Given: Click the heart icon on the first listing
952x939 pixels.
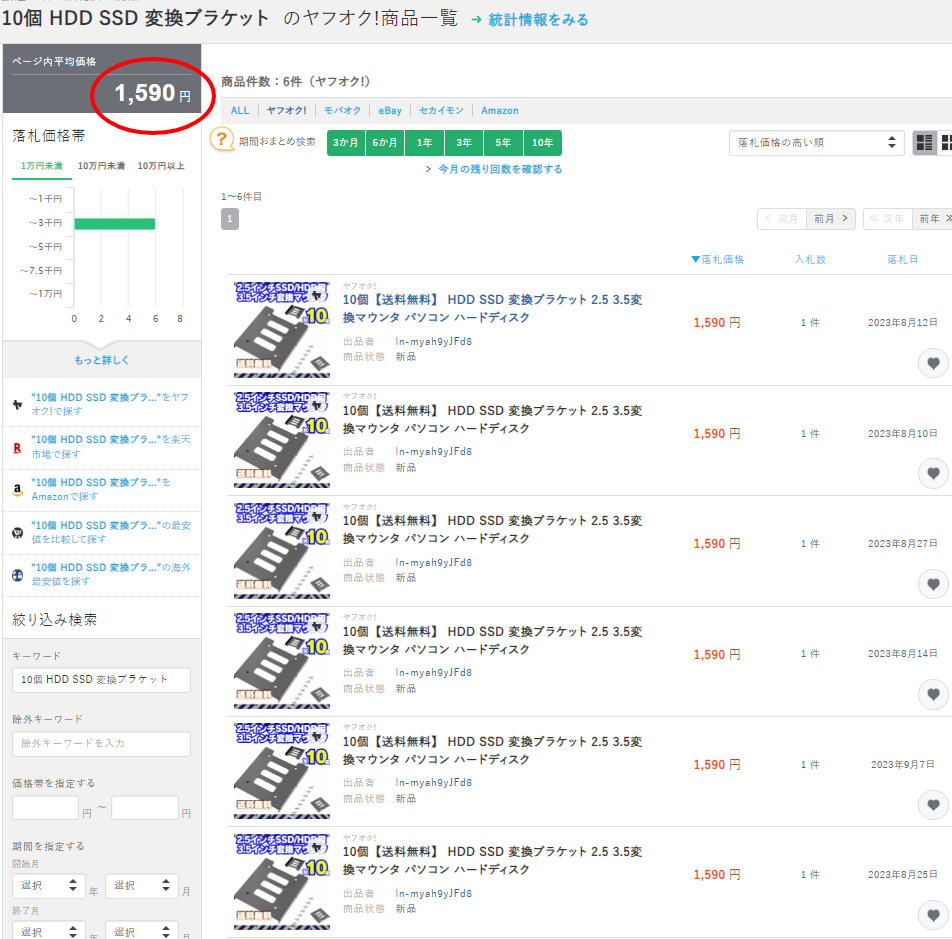Looking at the screenshot, I should (x=932, y=363).
